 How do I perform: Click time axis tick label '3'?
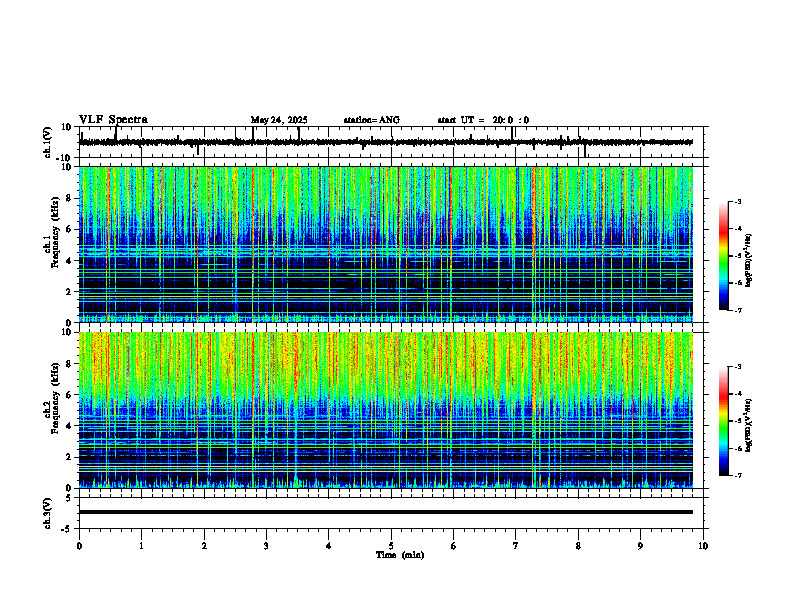click(266, 546)
